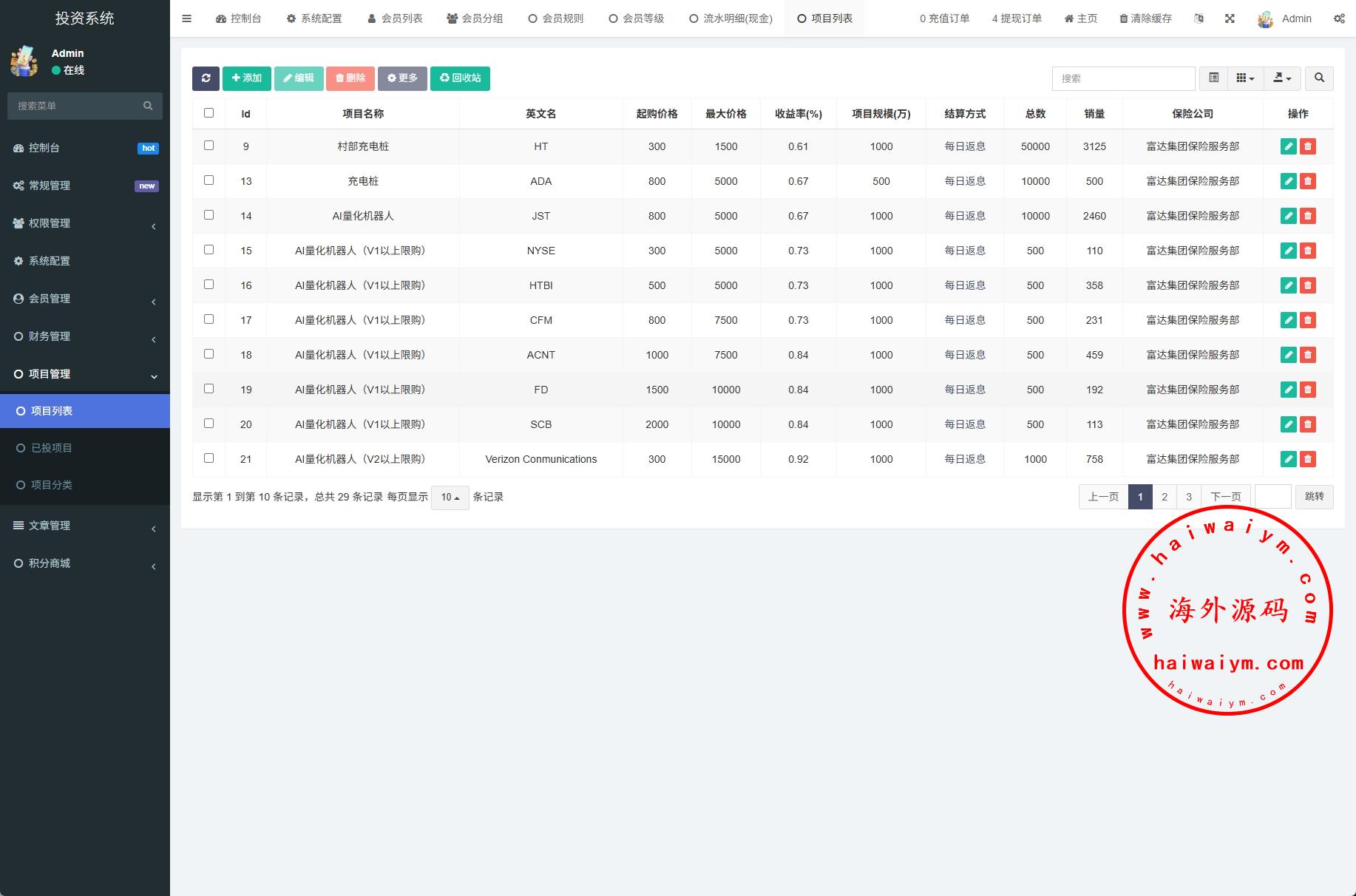Viewport: 1356px width, 896px height.
Task: Open the page size 10 dropdown
Action: (450, 498)
